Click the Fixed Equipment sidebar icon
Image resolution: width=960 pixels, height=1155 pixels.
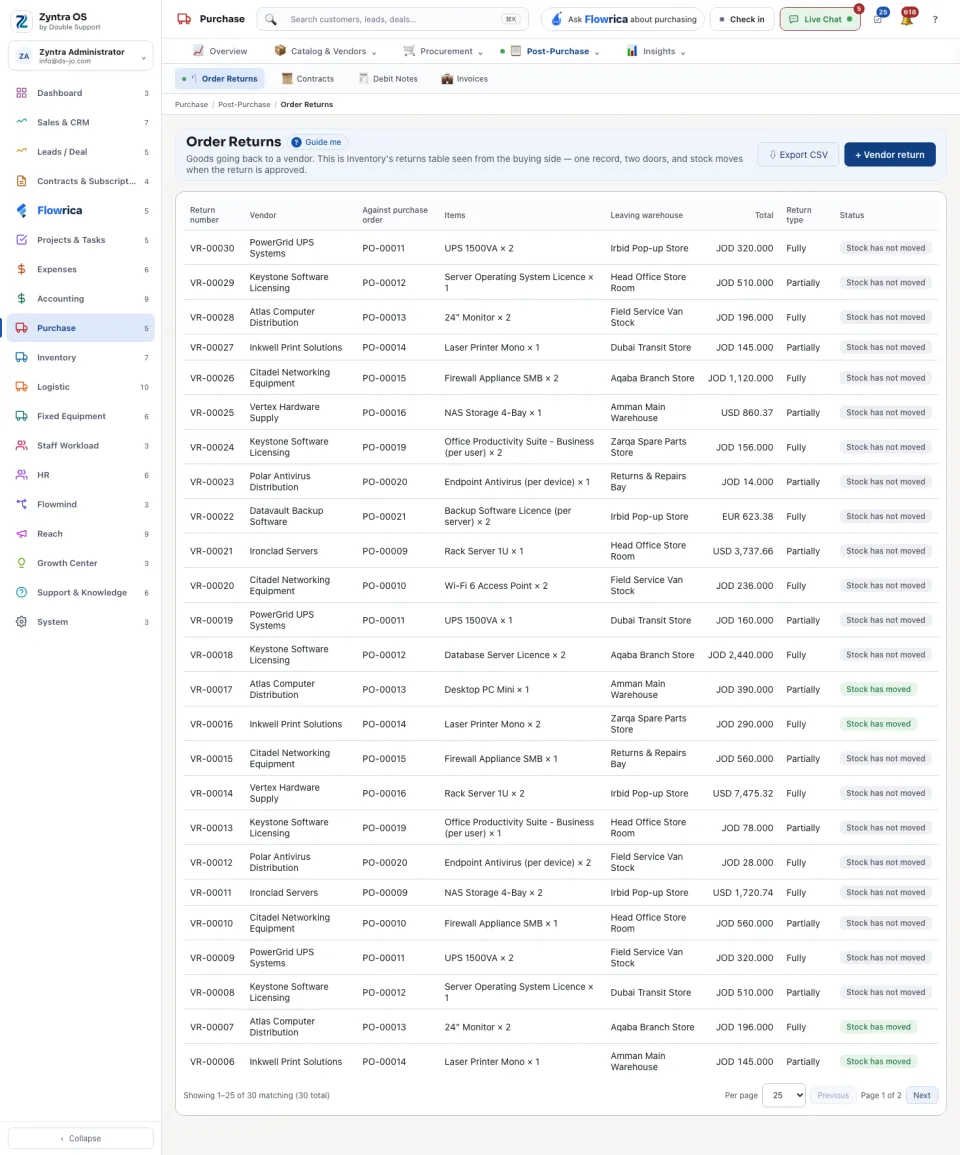(21, 416)
